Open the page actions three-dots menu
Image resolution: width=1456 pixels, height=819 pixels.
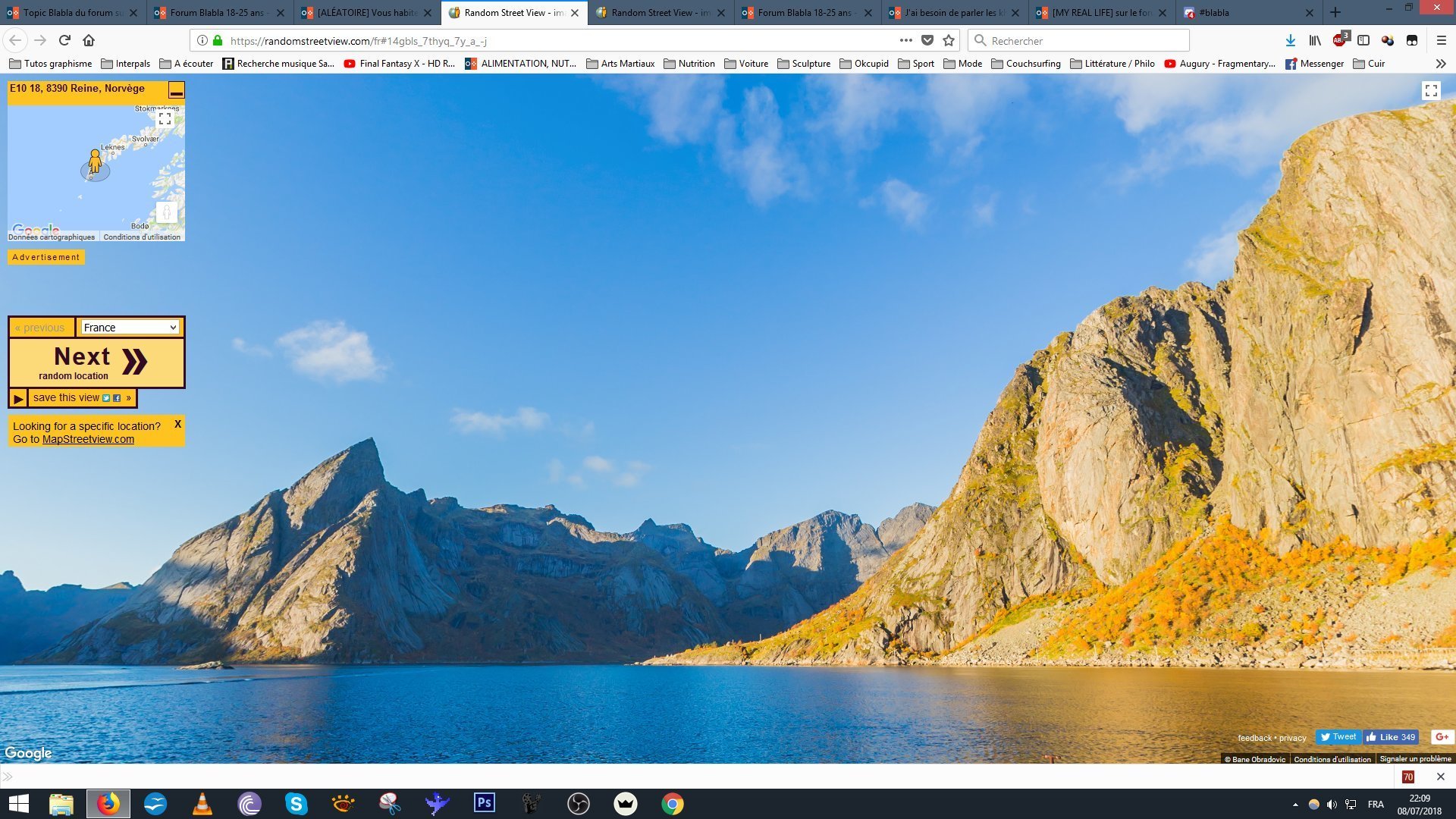[x=905, y=41]
